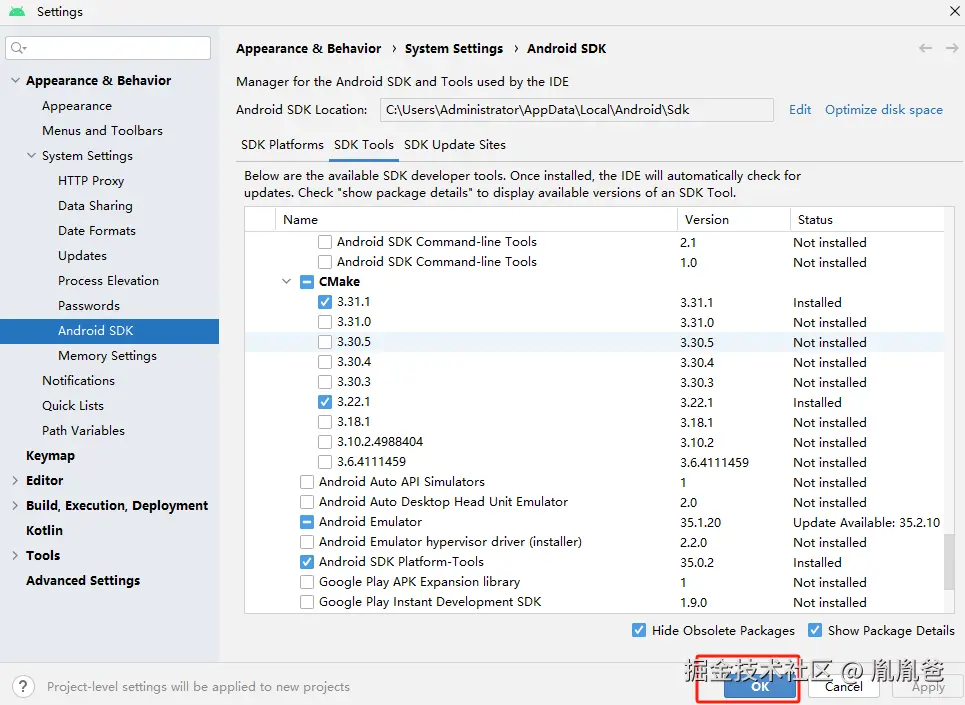Click the Cancel button
The image size is (965, 705).
(844, 687)
